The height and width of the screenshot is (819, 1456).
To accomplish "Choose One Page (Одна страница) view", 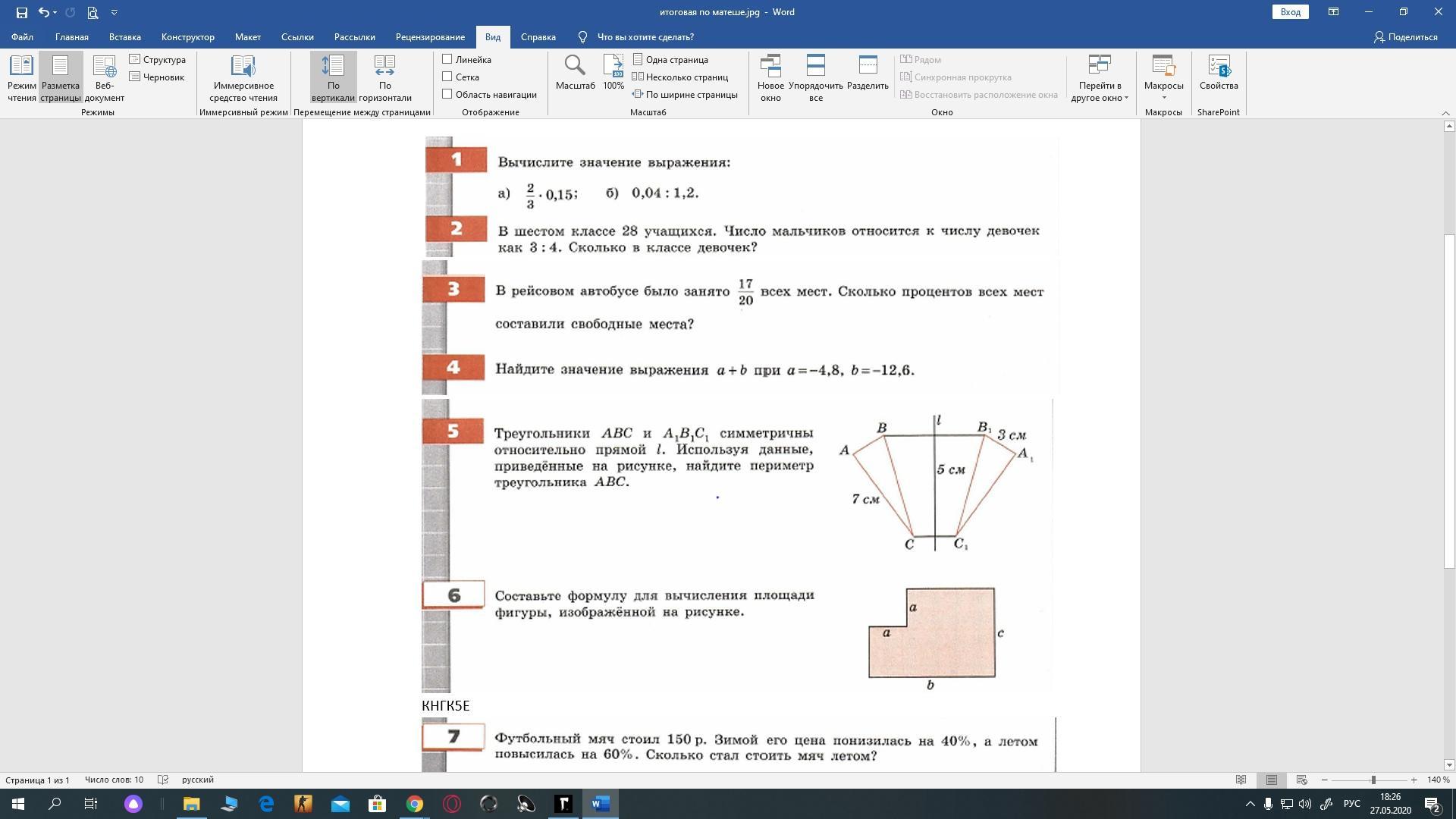I will (x=670, y=59).
